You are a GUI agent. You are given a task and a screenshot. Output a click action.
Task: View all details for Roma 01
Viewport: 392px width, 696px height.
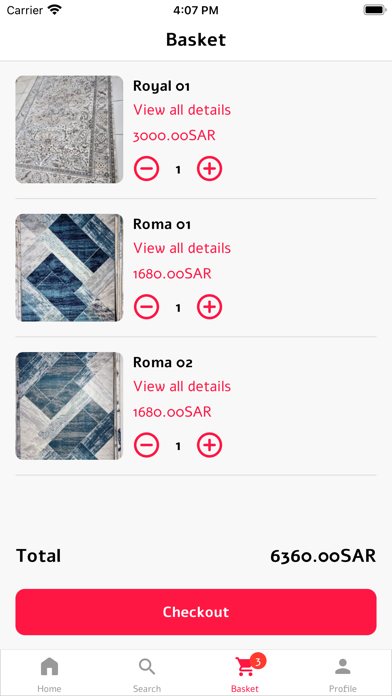(x=182, y=248)
